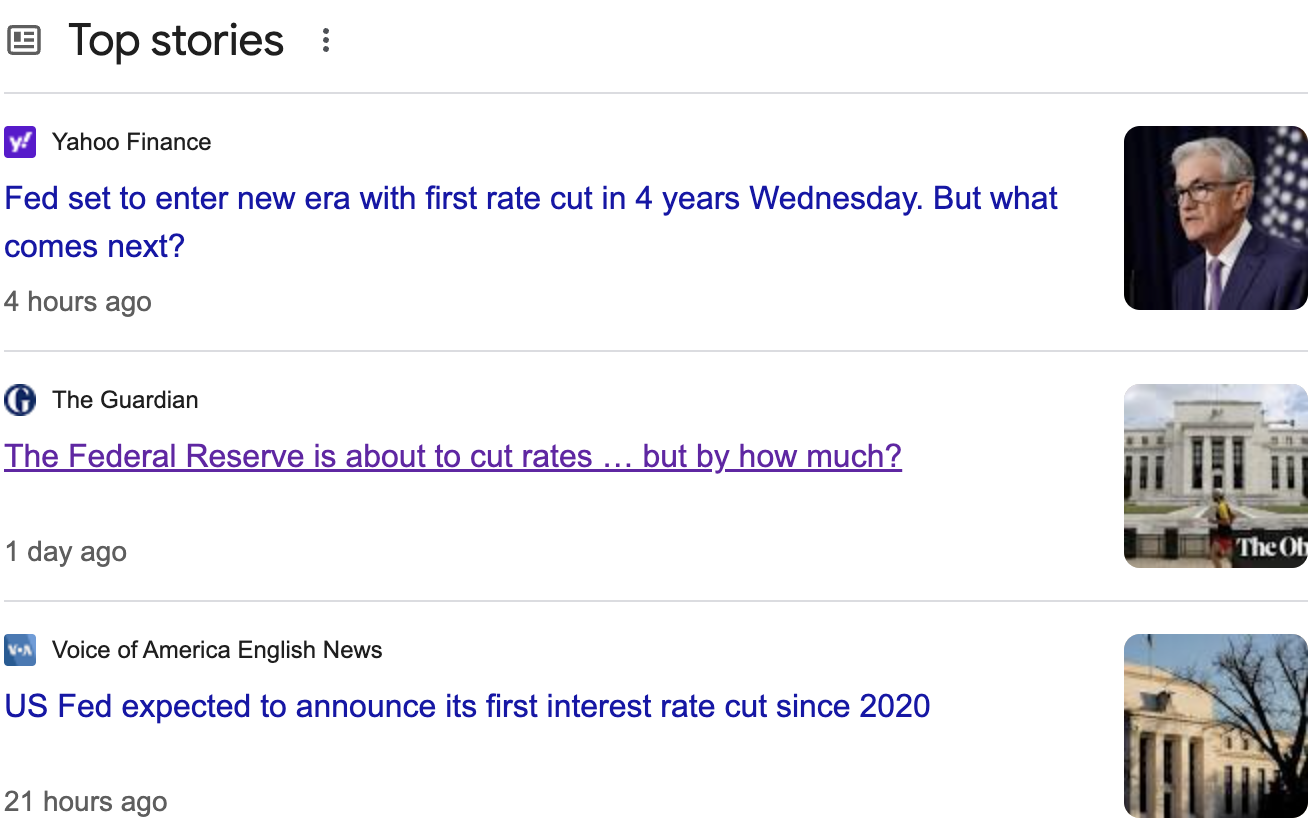
Task: Click The Guardian source name
Action: (x=125, y=400)
